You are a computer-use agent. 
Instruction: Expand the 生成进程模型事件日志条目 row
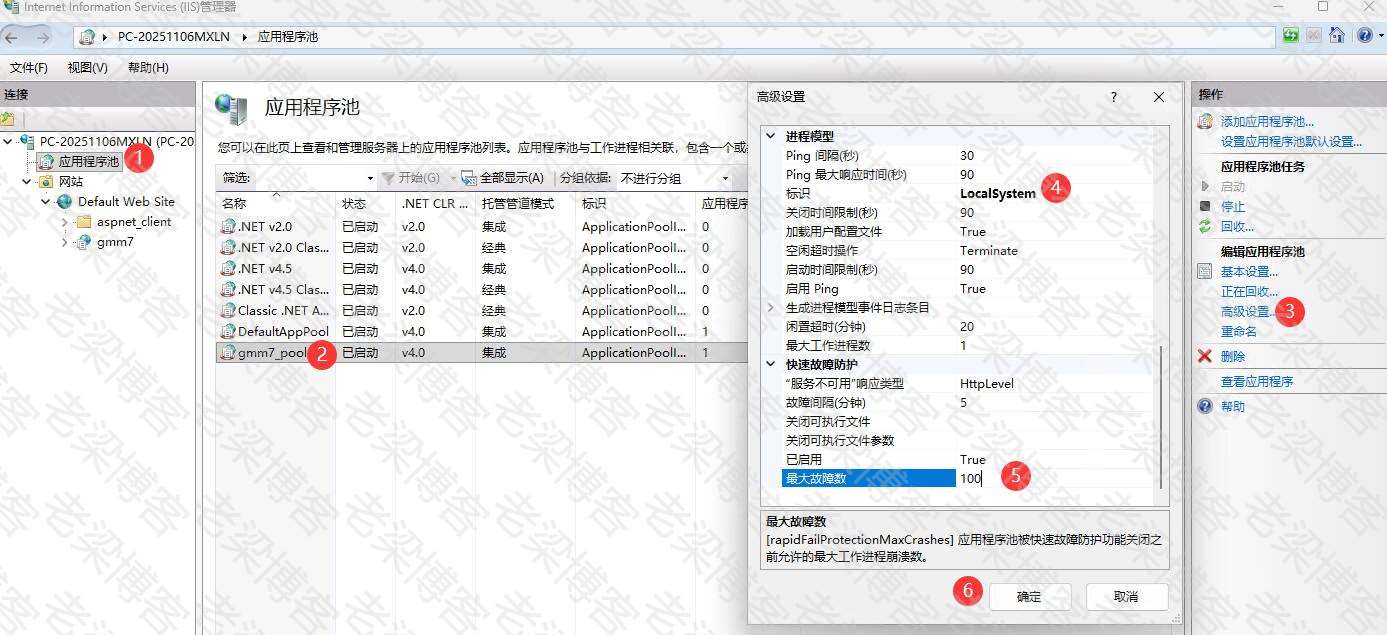pyautogui.click(x=771, y=307)
